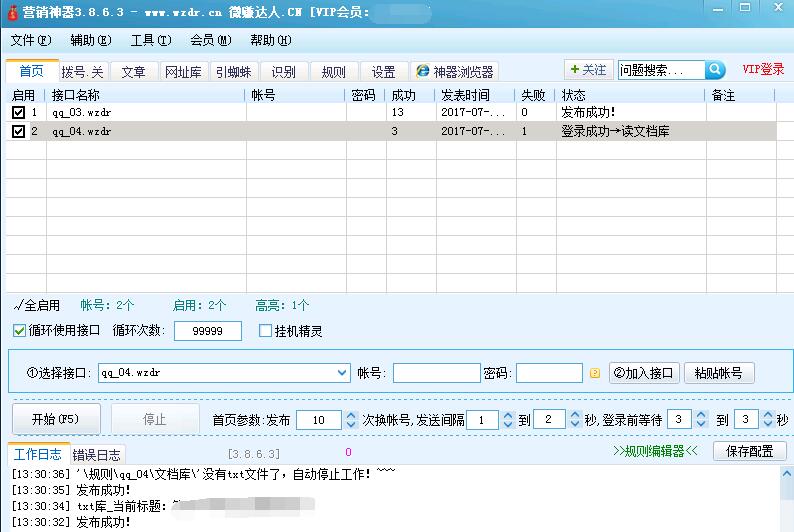Click the 保存配置 button
794x532 pixels.
coord(749,451)
